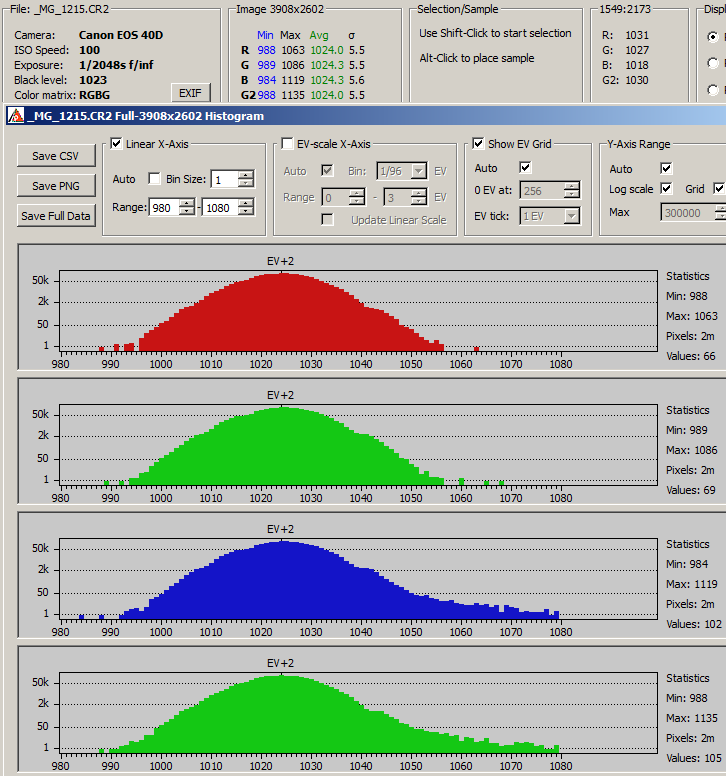
Task: Decrease the 1080 range value with down arrow
Action: point(246,212)
